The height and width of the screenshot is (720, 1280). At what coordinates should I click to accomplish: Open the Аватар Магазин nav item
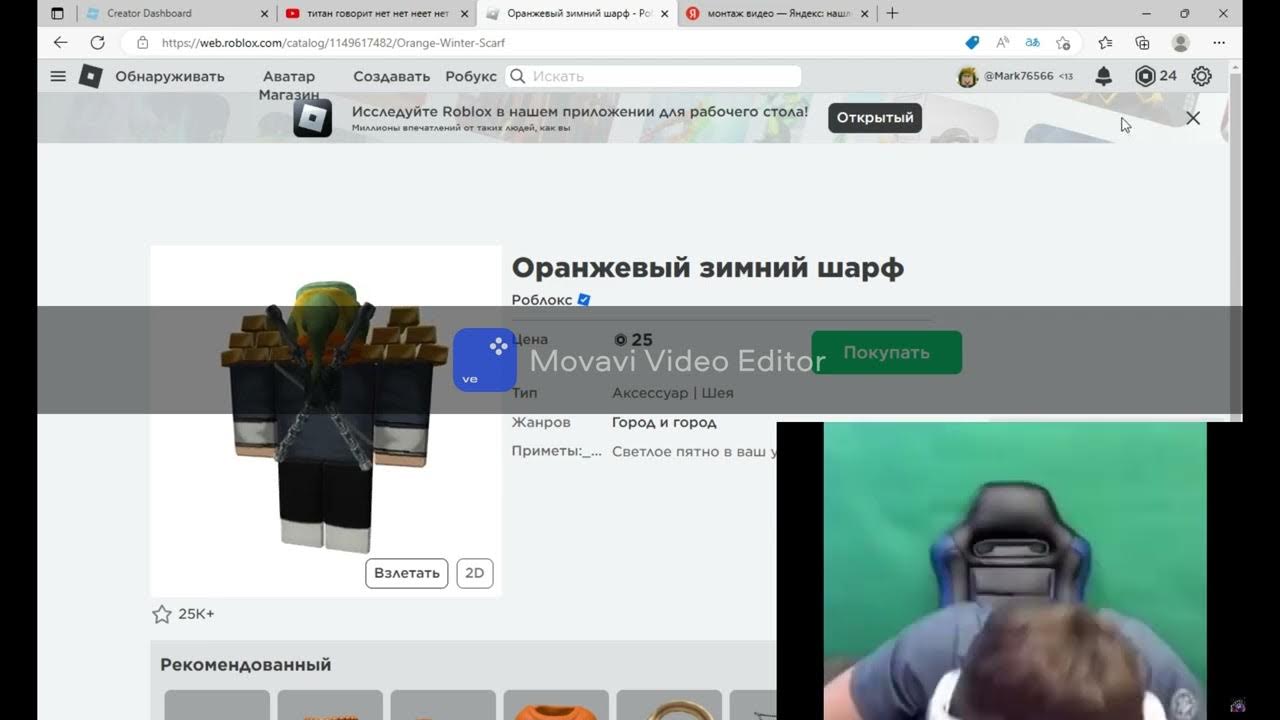pos(289,85)
